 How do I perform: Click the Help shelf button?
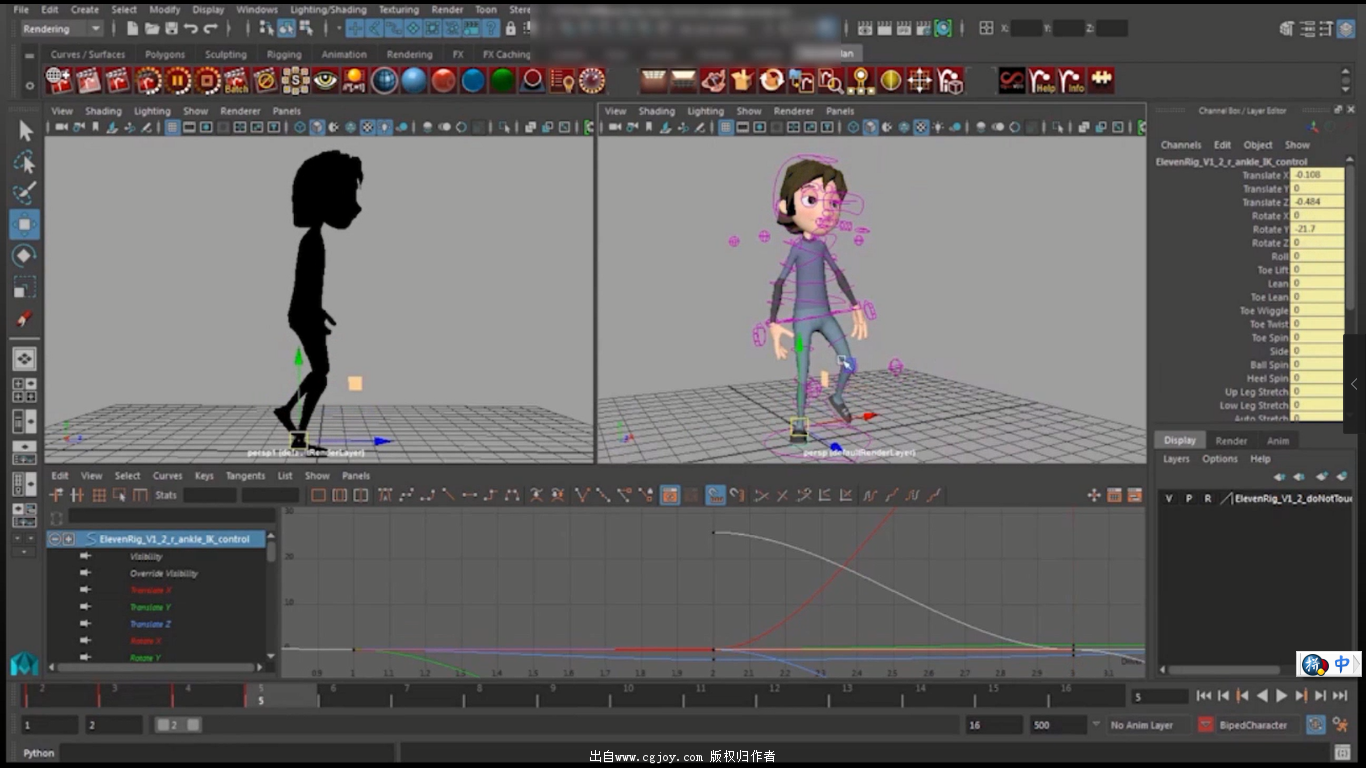tap(1043, 80)
